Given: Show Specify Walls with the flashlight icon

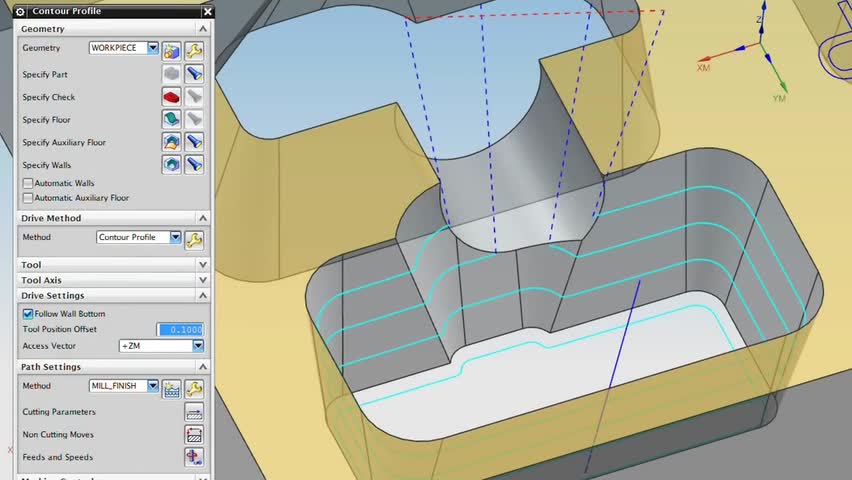Looking at the screenshot, I should click(x=194, y=164).
